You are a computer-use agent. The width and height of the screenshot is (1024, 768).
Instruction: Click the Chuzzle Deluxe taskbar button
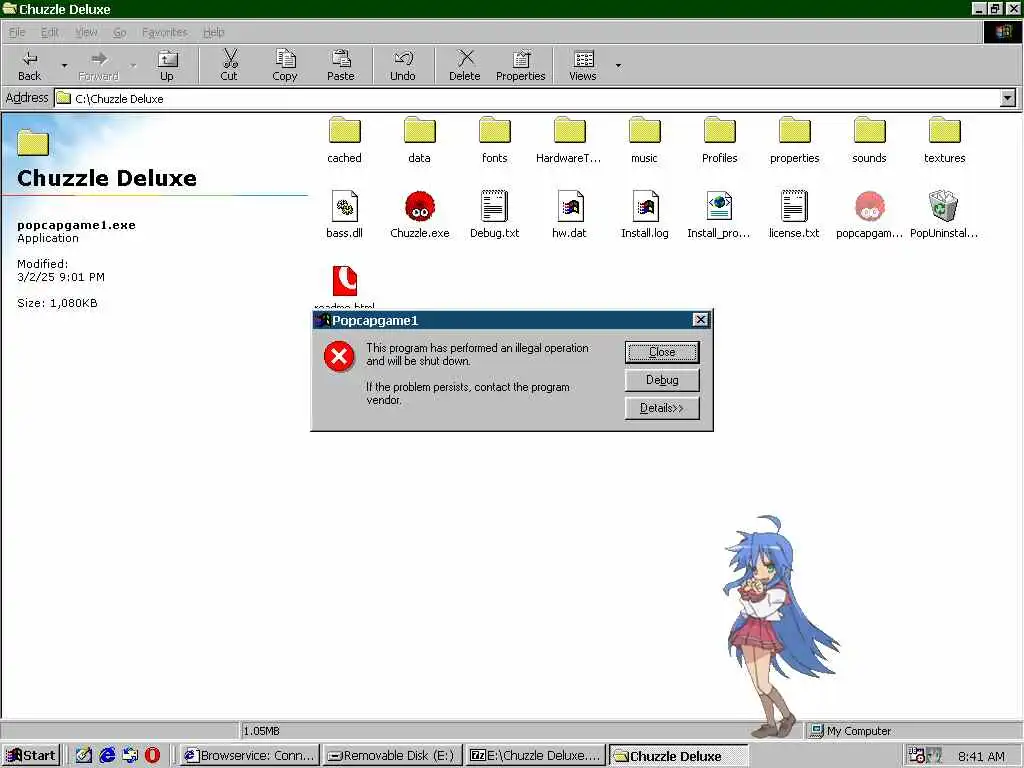678,756
